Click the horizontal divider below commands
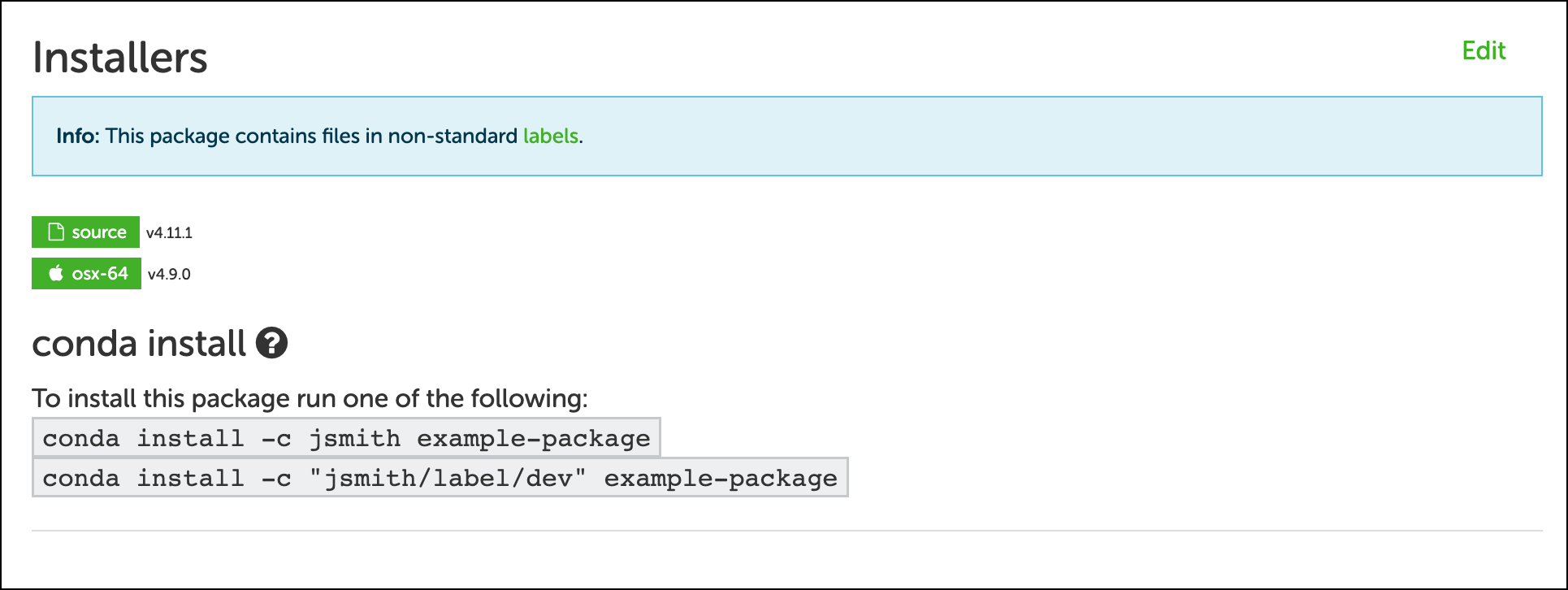Screen dimensions: 1568x590 click(786, 531)
